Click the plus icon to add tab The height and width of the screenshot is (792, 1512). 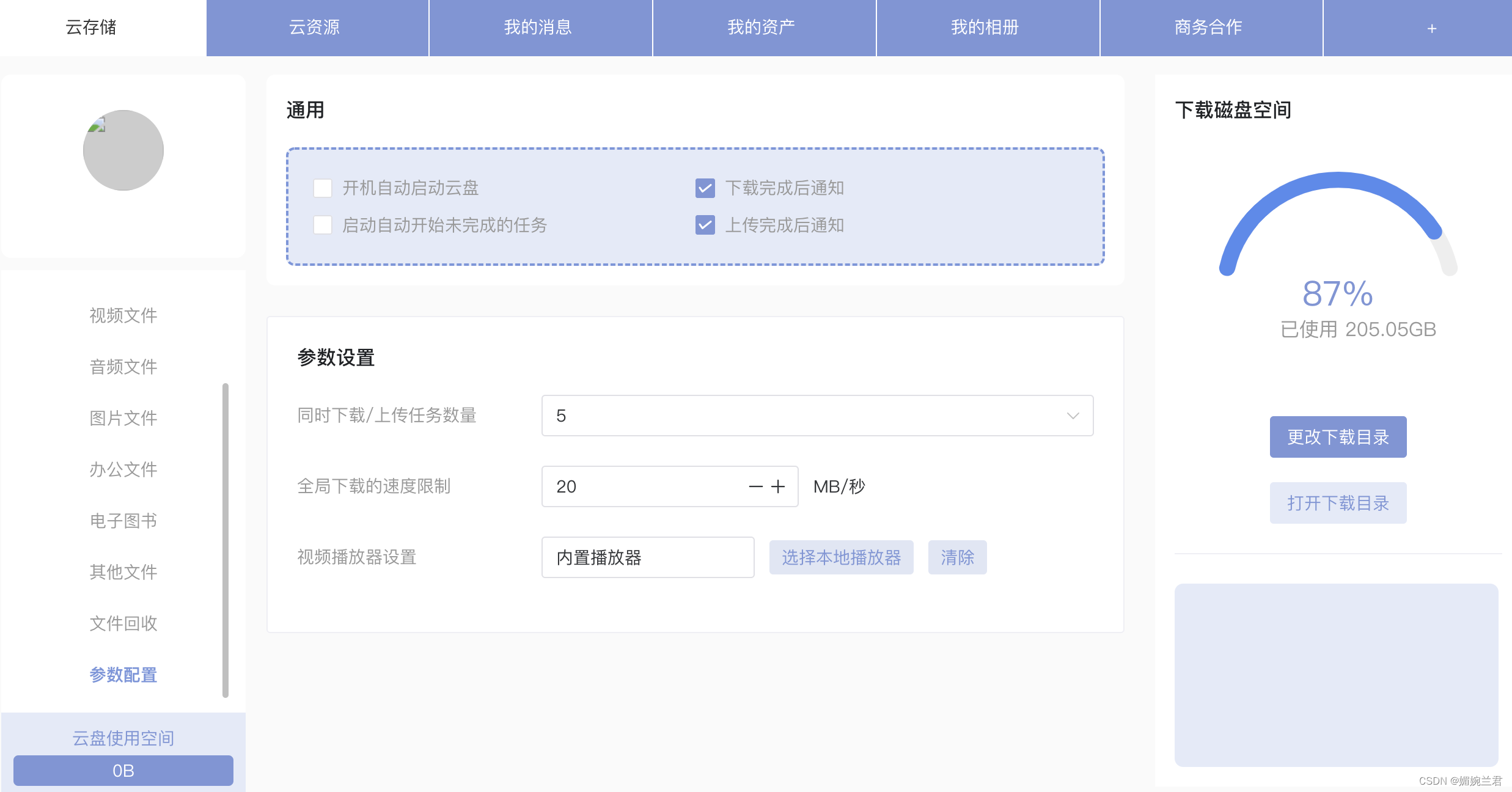click(x=1431, y=28)
